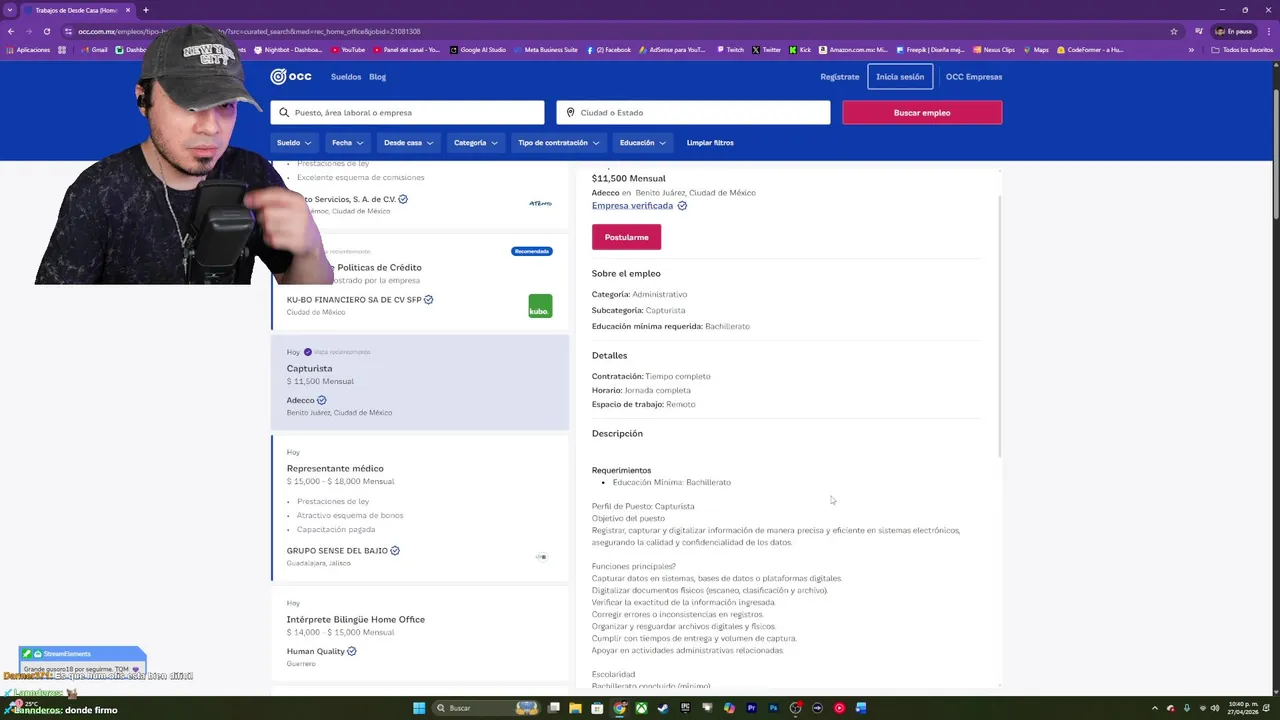Expand the Tipo de contratación dropdown

[558, 143]
